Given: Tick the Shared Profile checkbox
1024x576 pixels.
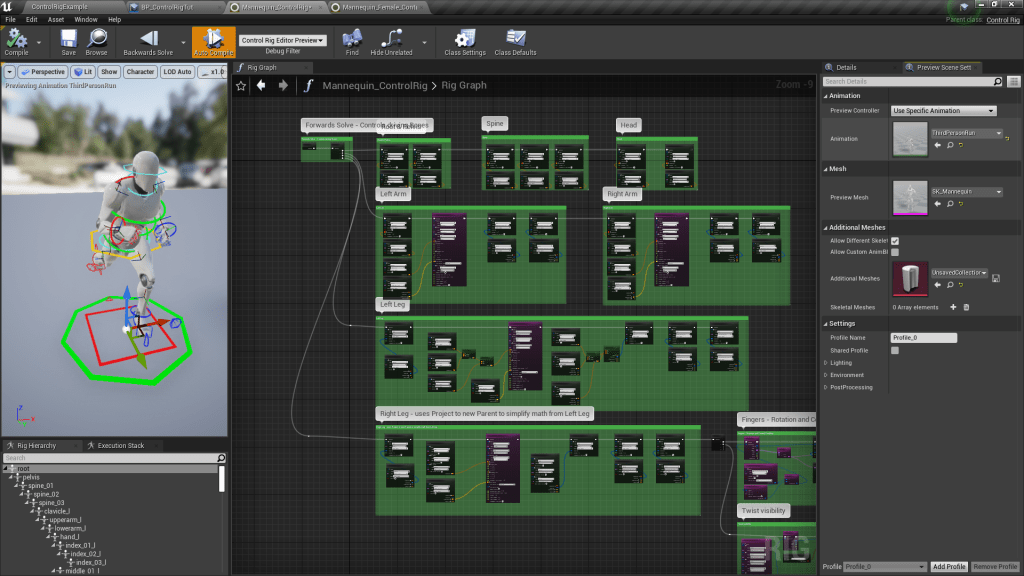Looking at the screenshot, I should click(895, 350).
